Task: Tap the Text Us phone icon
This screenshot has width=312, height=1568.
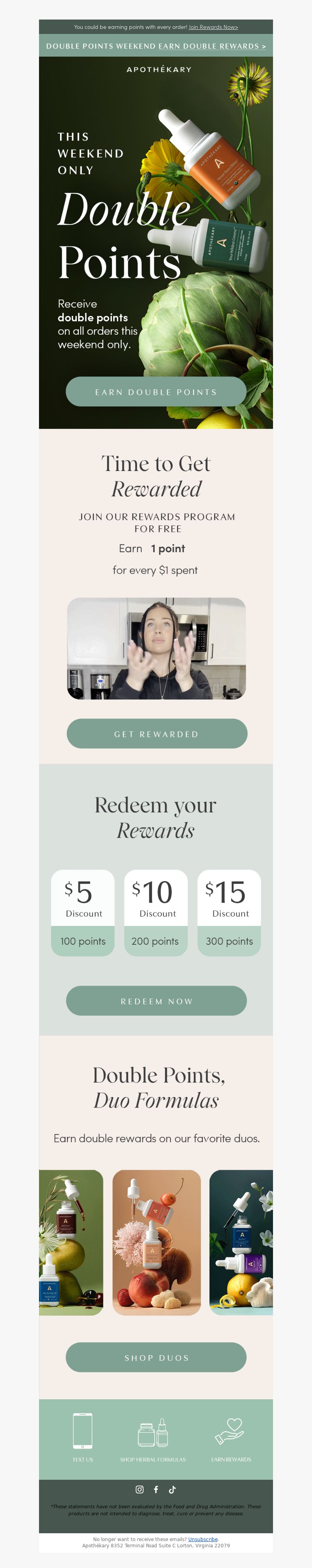Action: pyautogui.click(x=83, y=1430)
